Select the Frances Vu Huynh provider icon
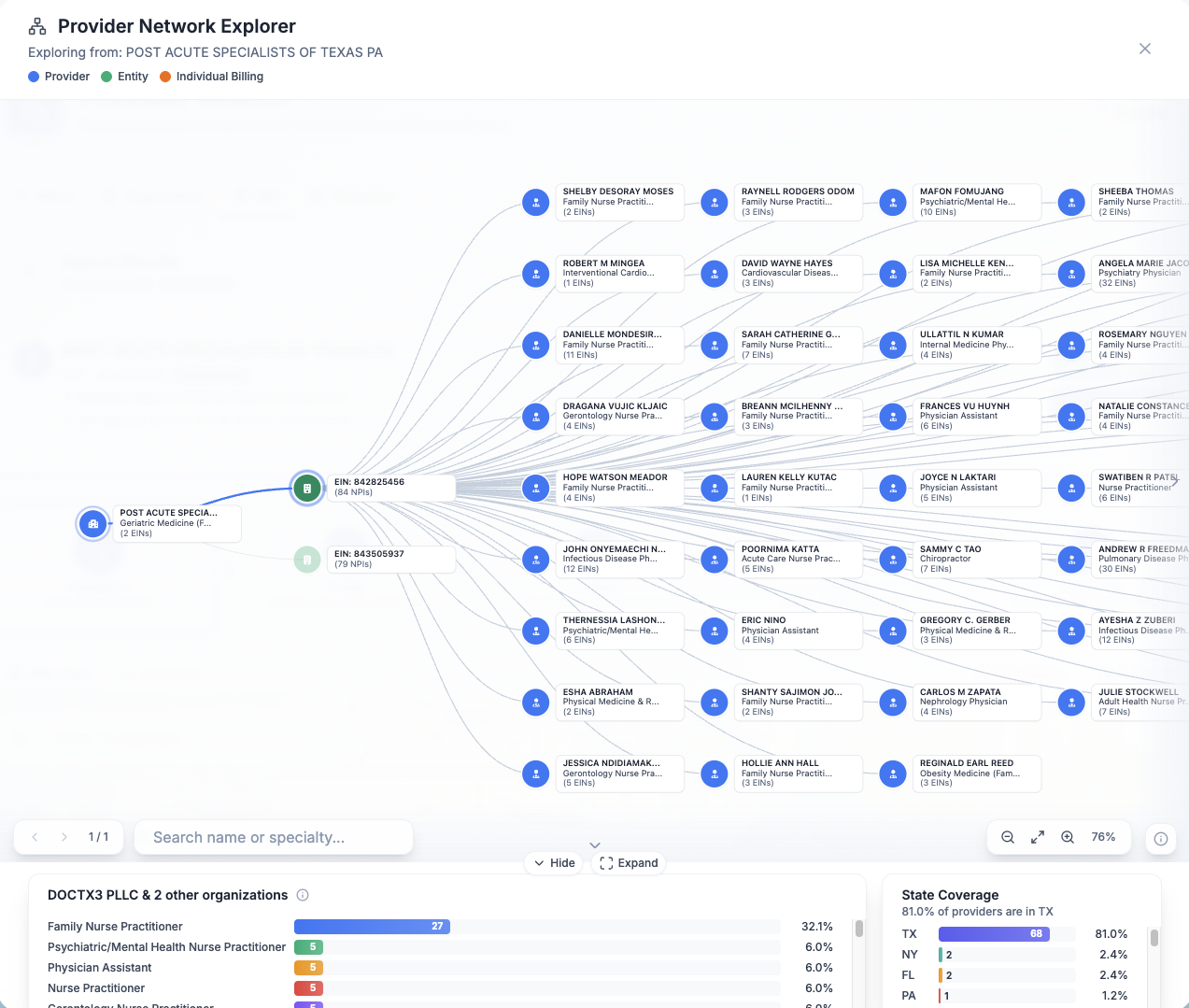The image size is (1189, 1008). click(x=893, y=417)
